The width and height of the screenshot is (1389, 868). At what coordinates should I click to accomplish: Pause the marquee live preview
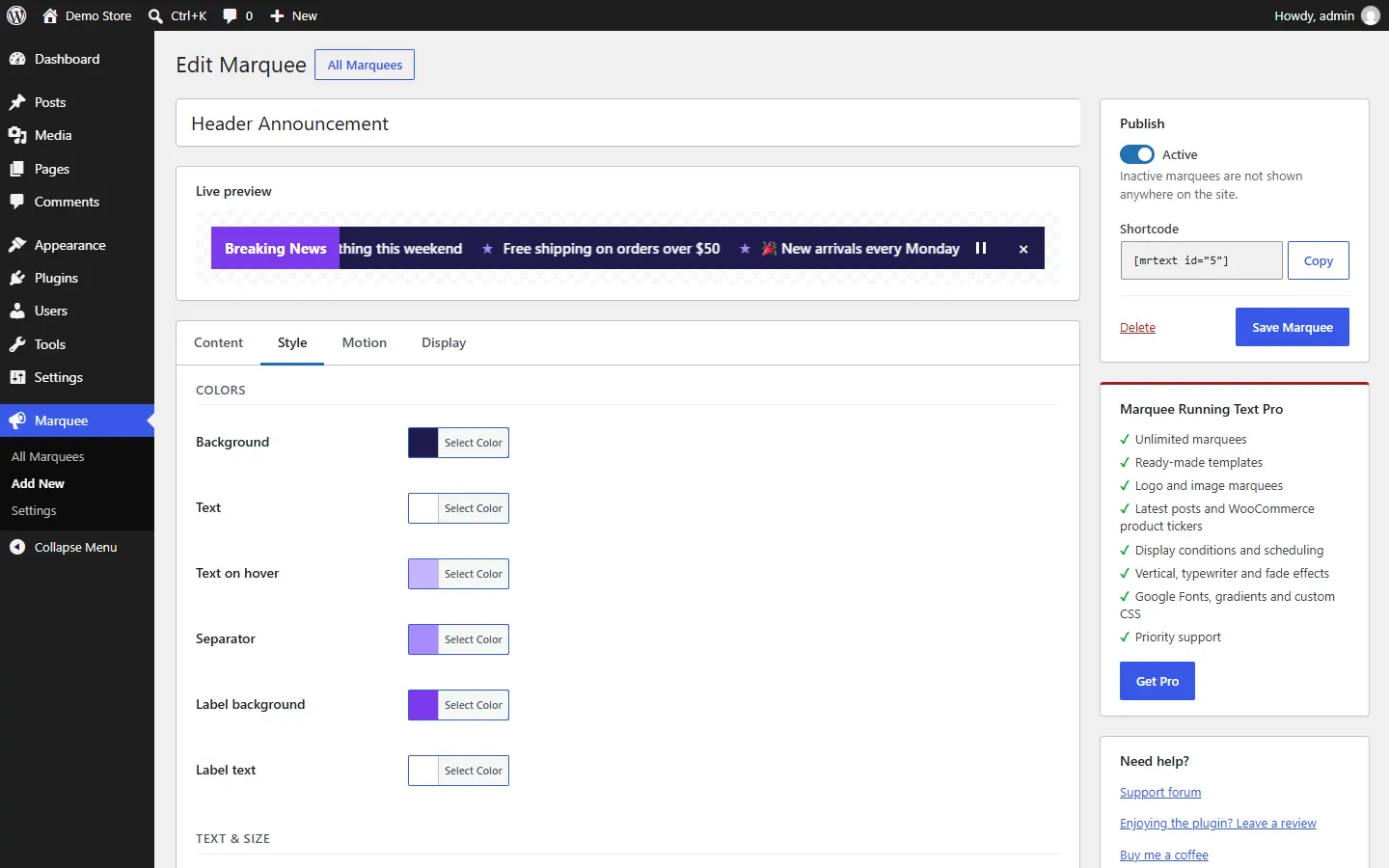981,248
